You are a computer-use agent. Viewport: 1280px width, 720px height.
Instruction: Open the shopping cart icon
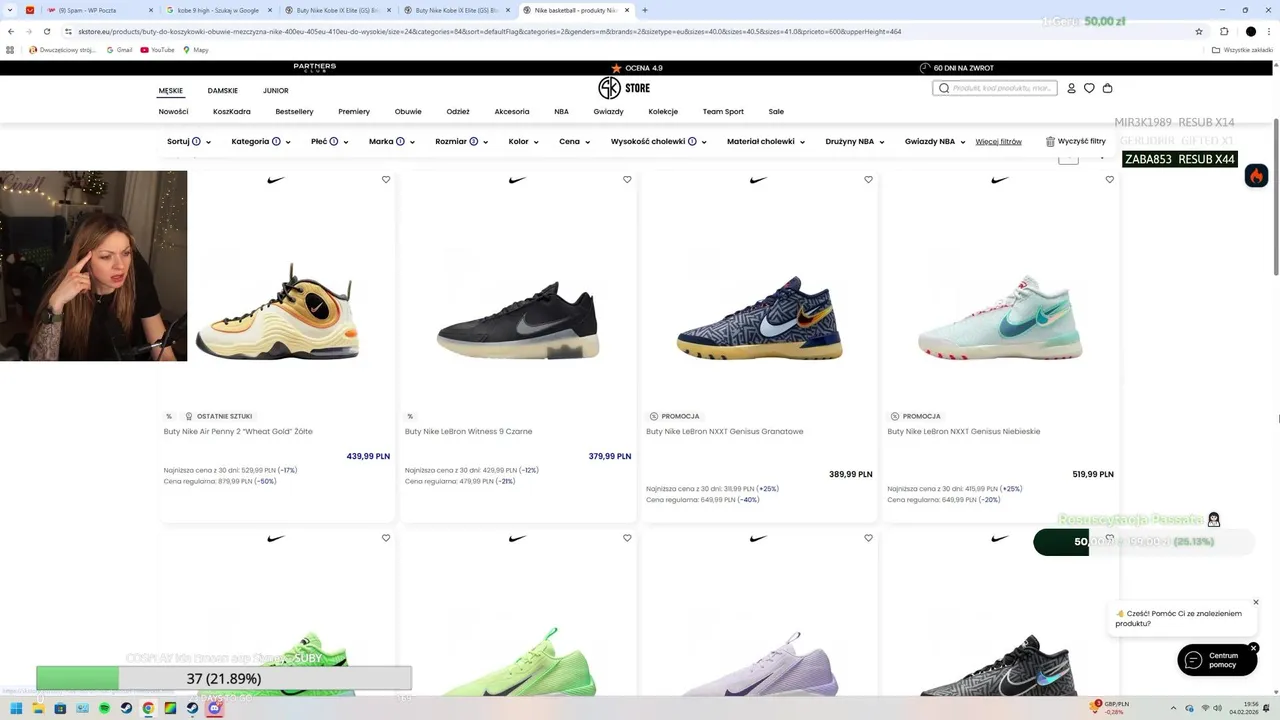tap(1107, 88)
